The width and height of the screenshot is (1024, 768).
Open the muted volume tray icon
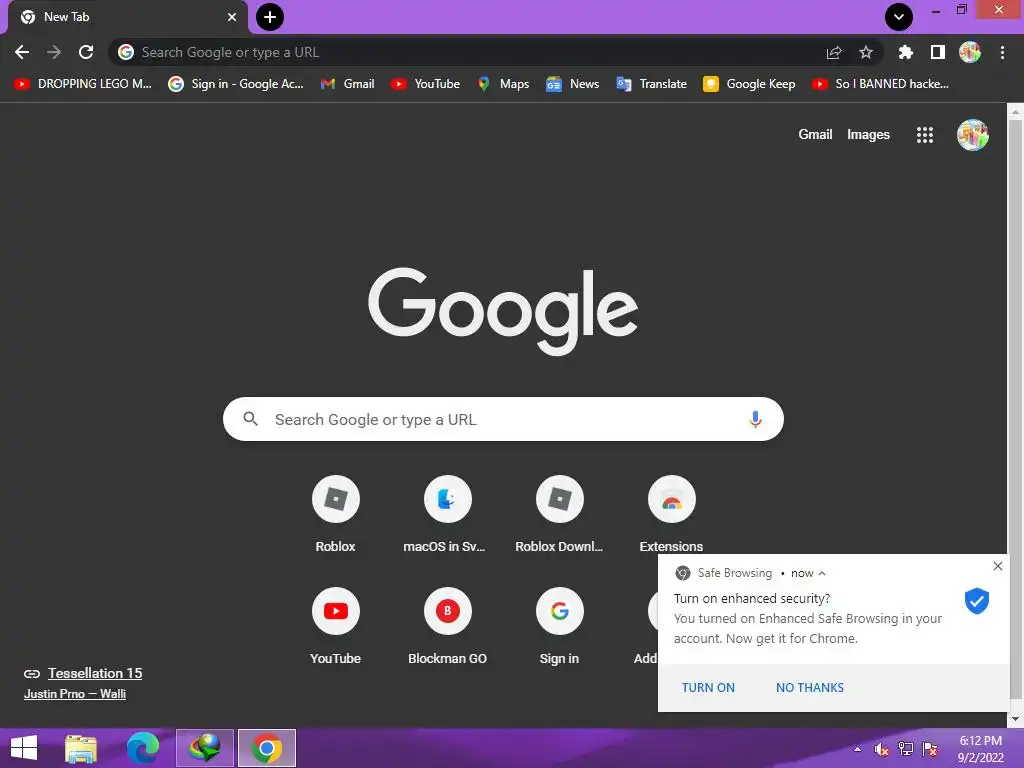882,749
